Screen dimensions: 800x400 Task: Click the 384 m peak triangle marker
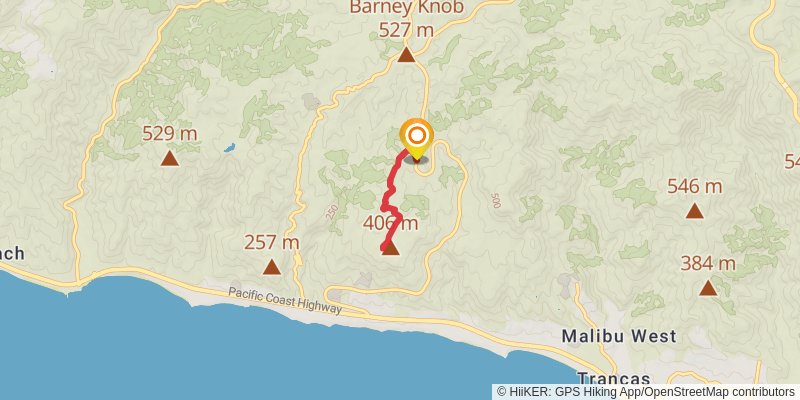(708, 288)
